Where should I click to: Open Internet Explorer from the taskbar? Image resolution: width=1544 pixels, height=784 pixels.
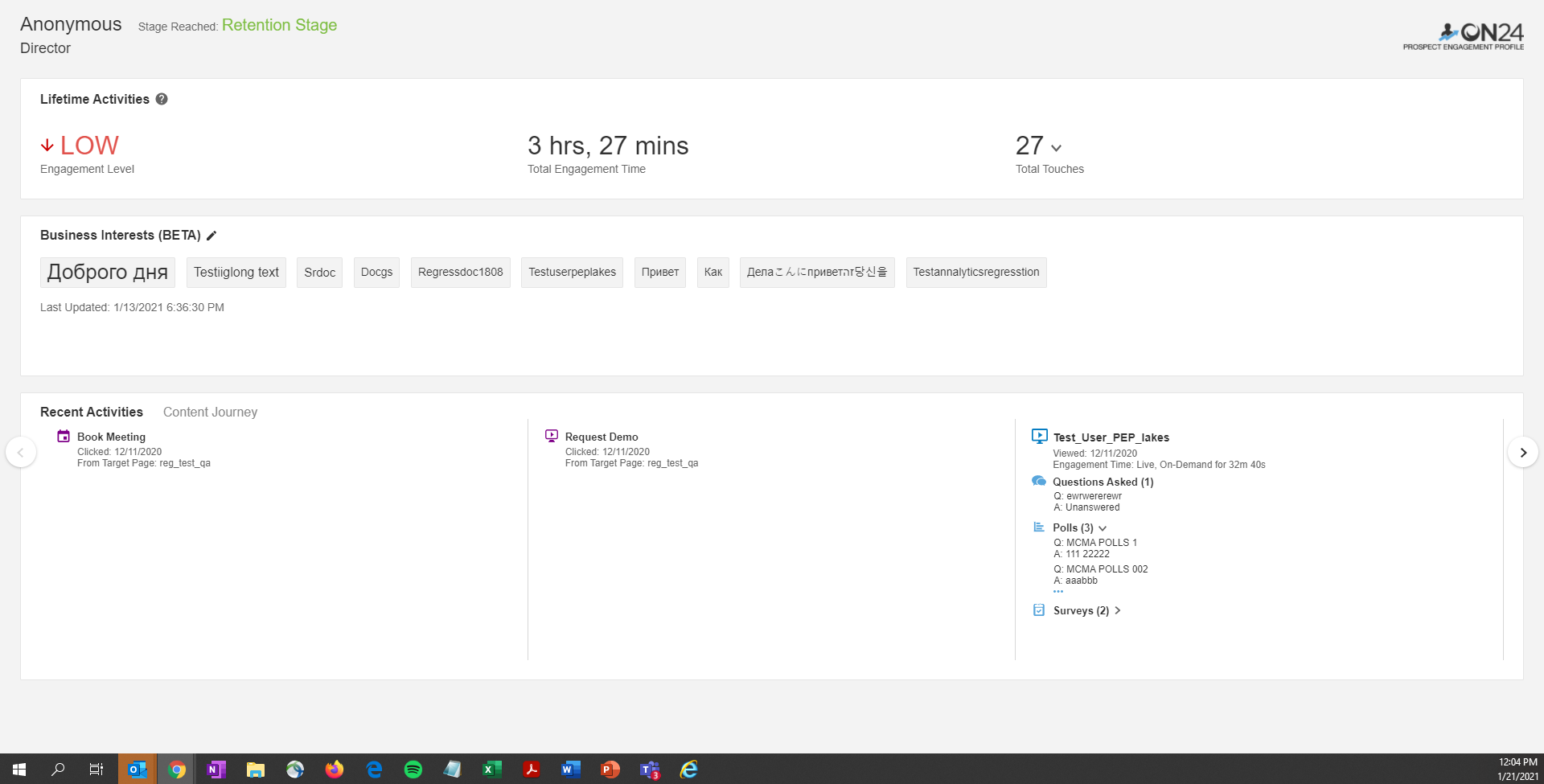click(689, 770)
